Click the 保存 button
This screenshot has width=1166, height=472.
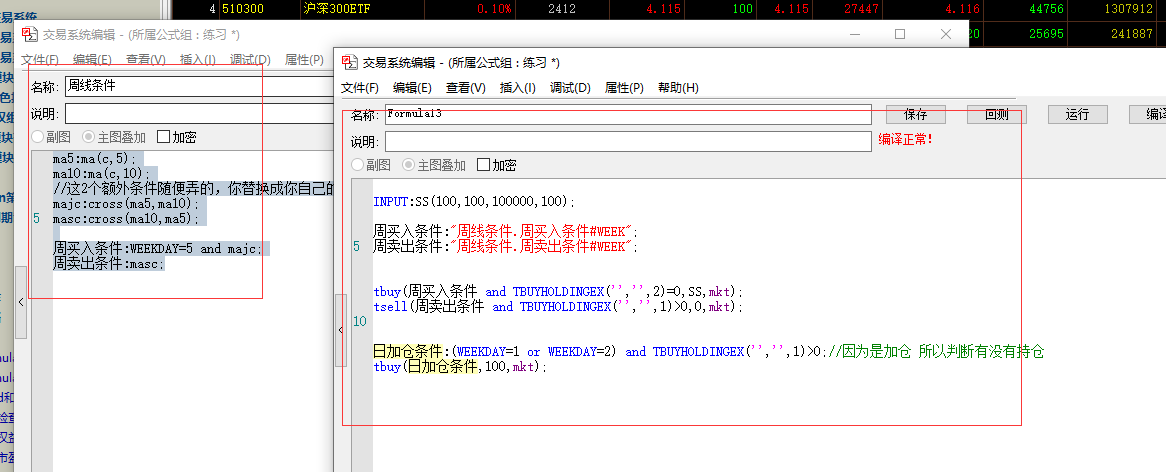point(915,114)
